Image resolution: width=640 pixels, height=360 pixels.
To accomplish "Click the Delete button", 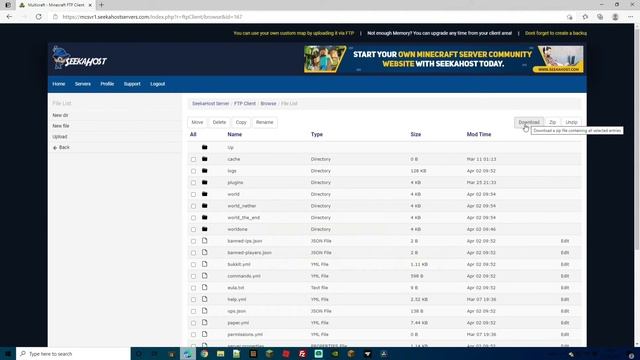I will coord(219,122).
